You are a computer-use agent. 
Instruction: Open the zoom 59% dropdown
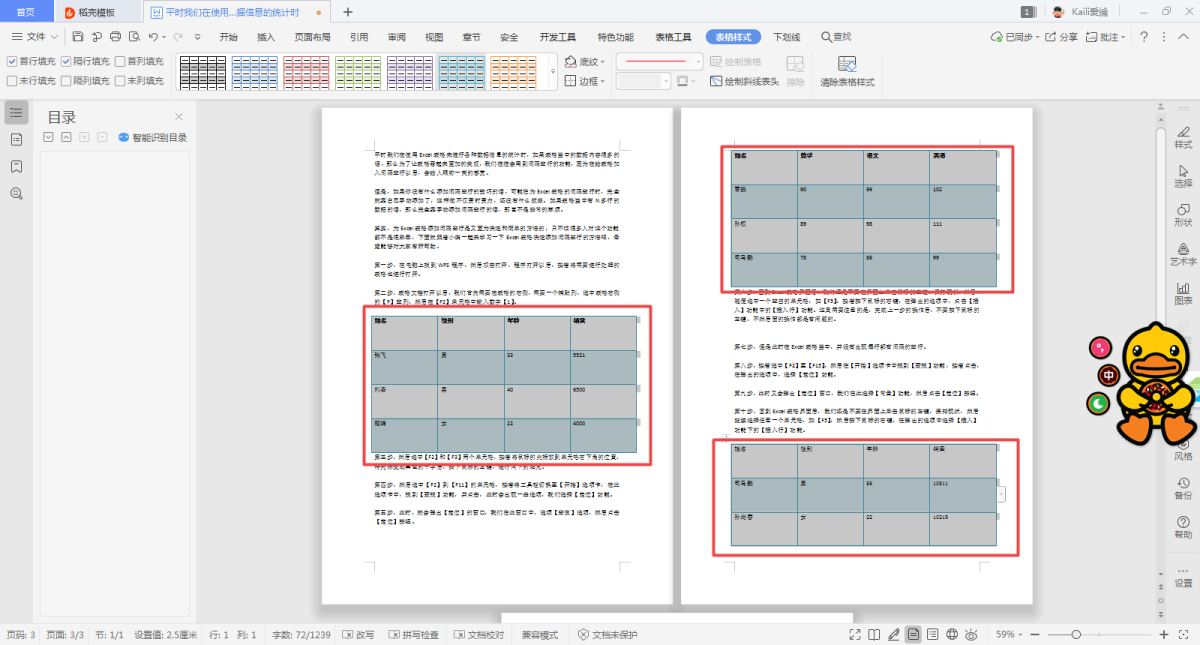pos(1009,635)
